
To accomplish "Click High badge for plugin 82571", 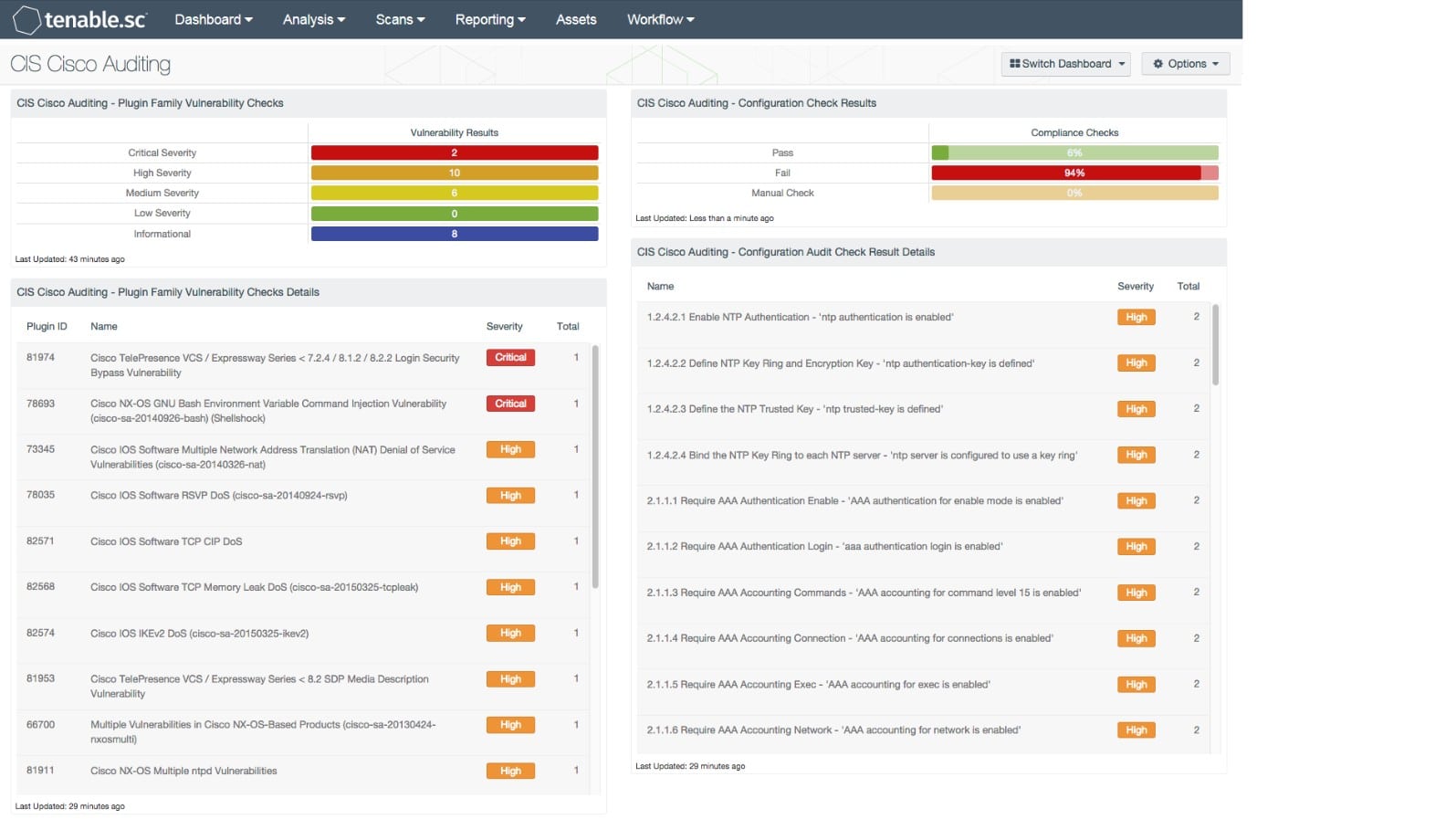I will coord(510,541).
